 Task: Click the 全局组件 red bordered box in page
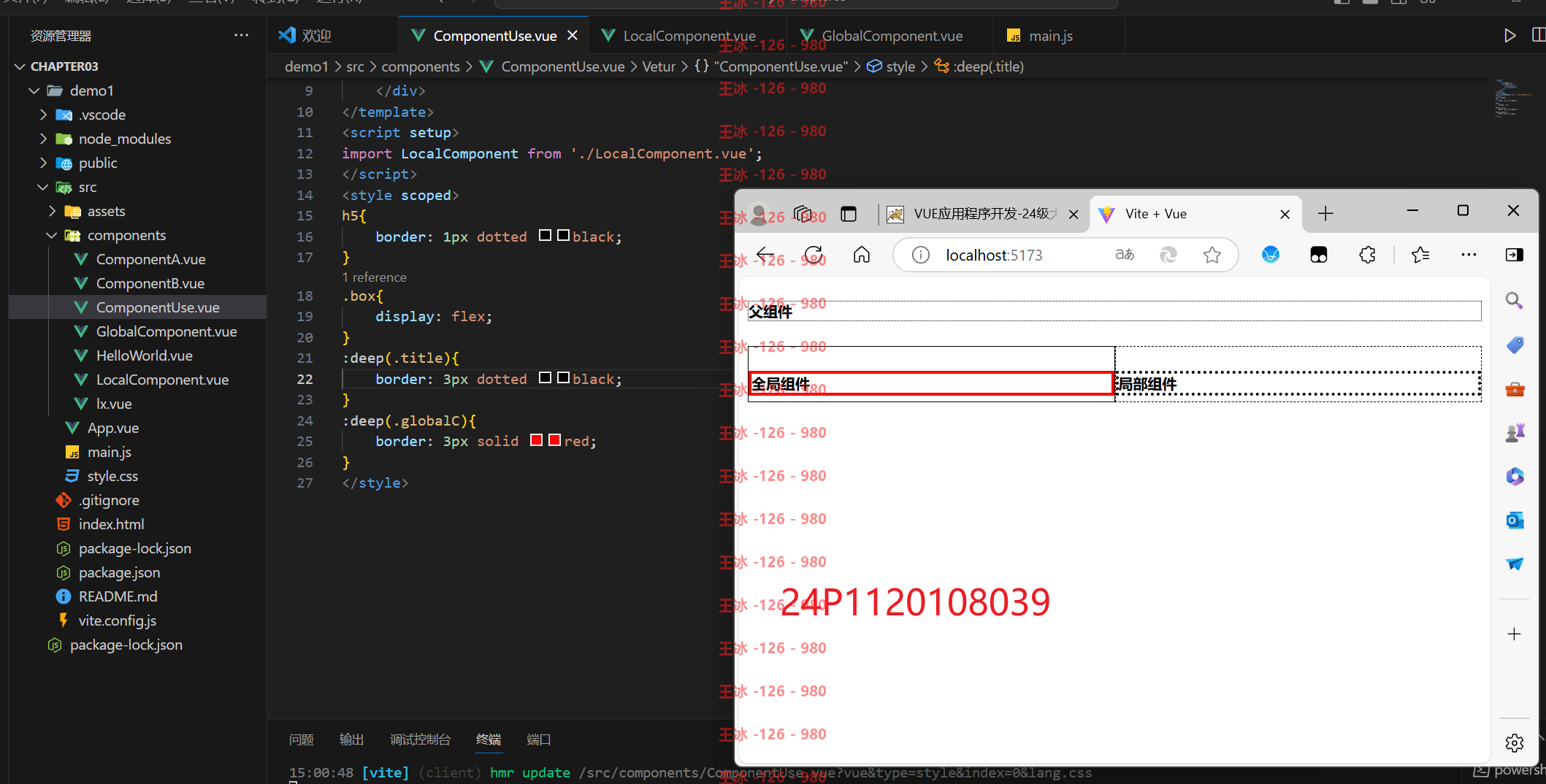(930, 384)
